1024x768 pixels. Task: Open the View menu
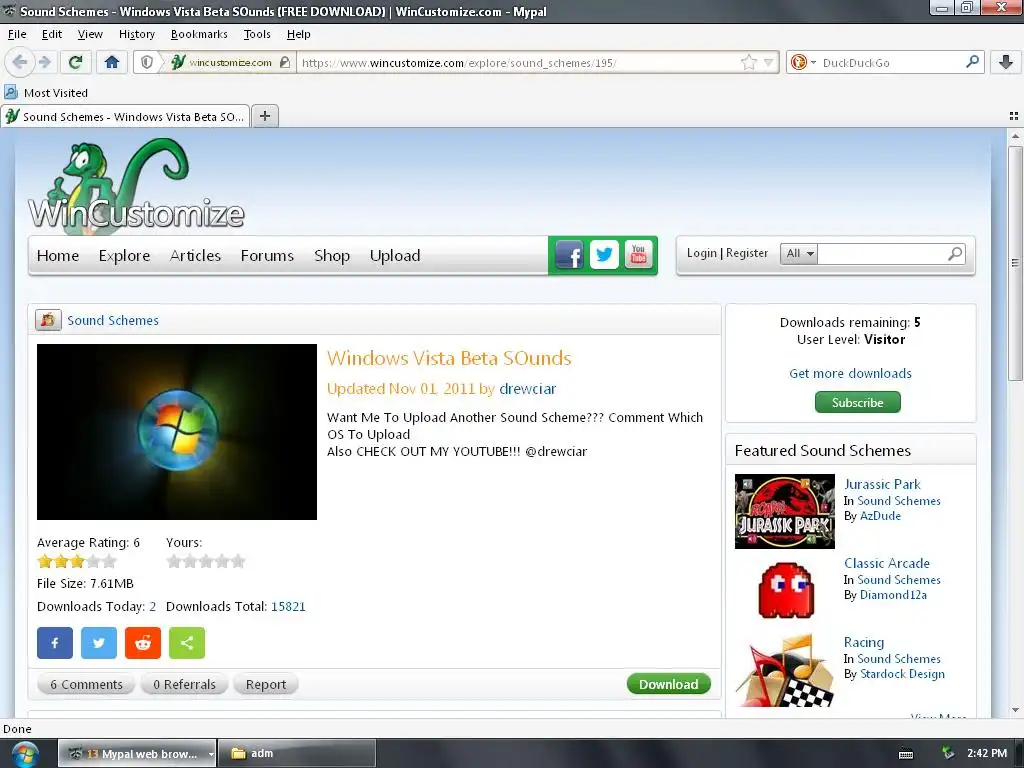click(90, 34)
